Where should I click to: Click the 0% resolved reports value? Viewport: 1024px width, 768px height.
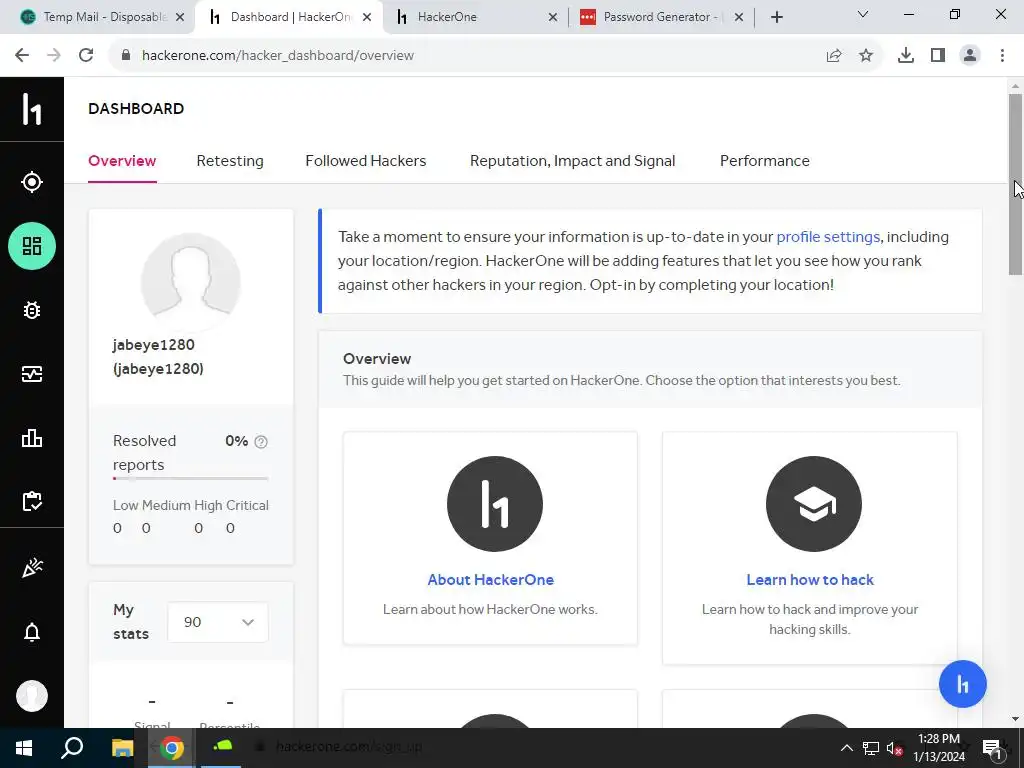(236, 441)
